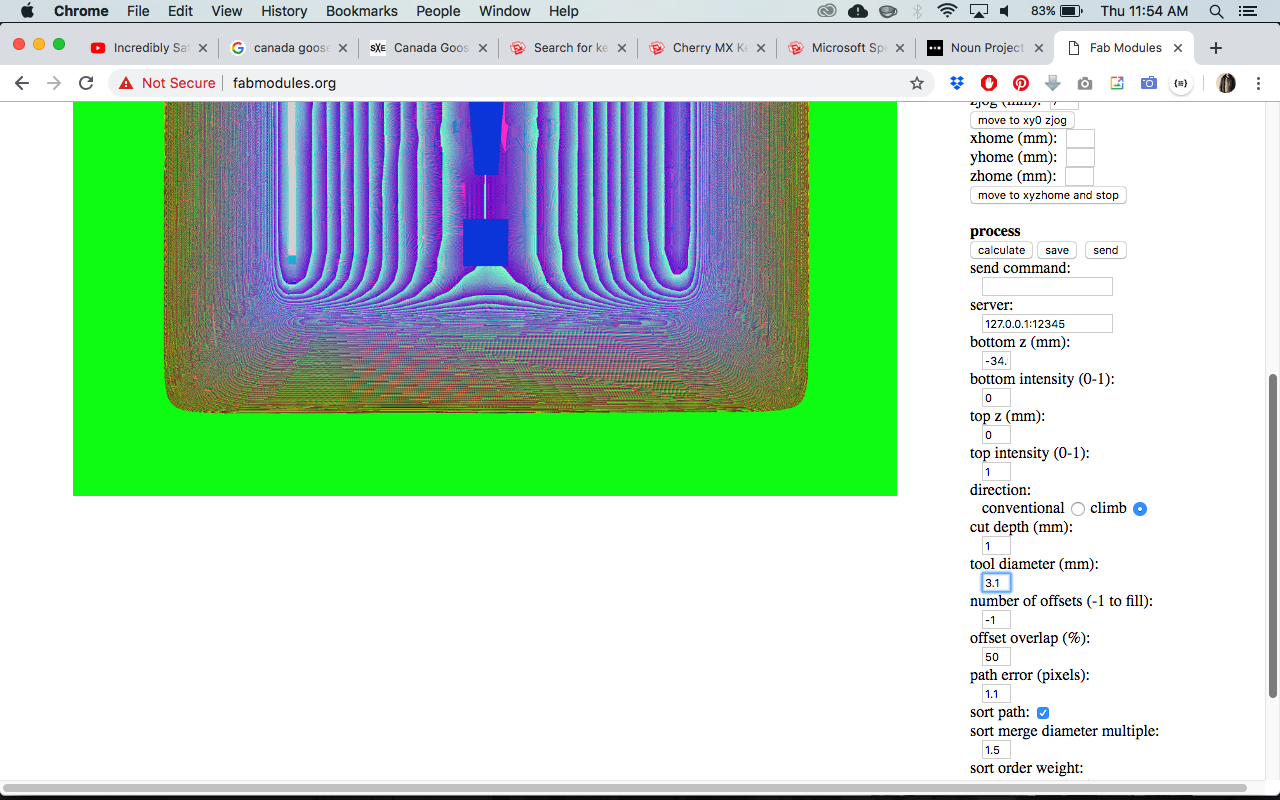This screenshot has height=800, width=1280.
Task: Open the Bookmarks menu
Action: (x=362, y=11)
